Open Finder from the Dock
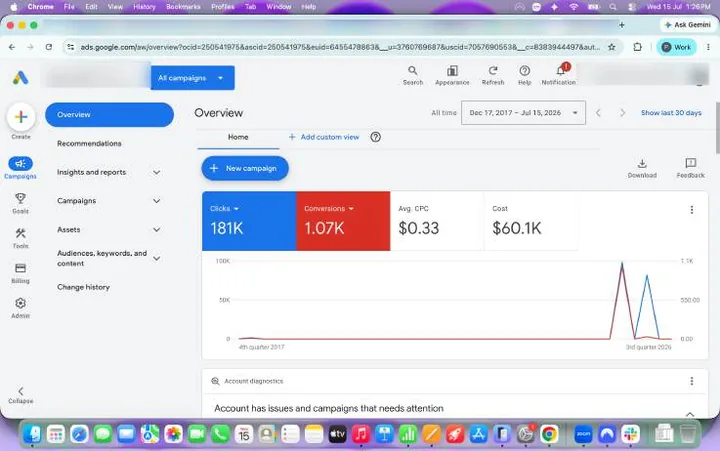 pyautogui.click(x=32, y=434)
